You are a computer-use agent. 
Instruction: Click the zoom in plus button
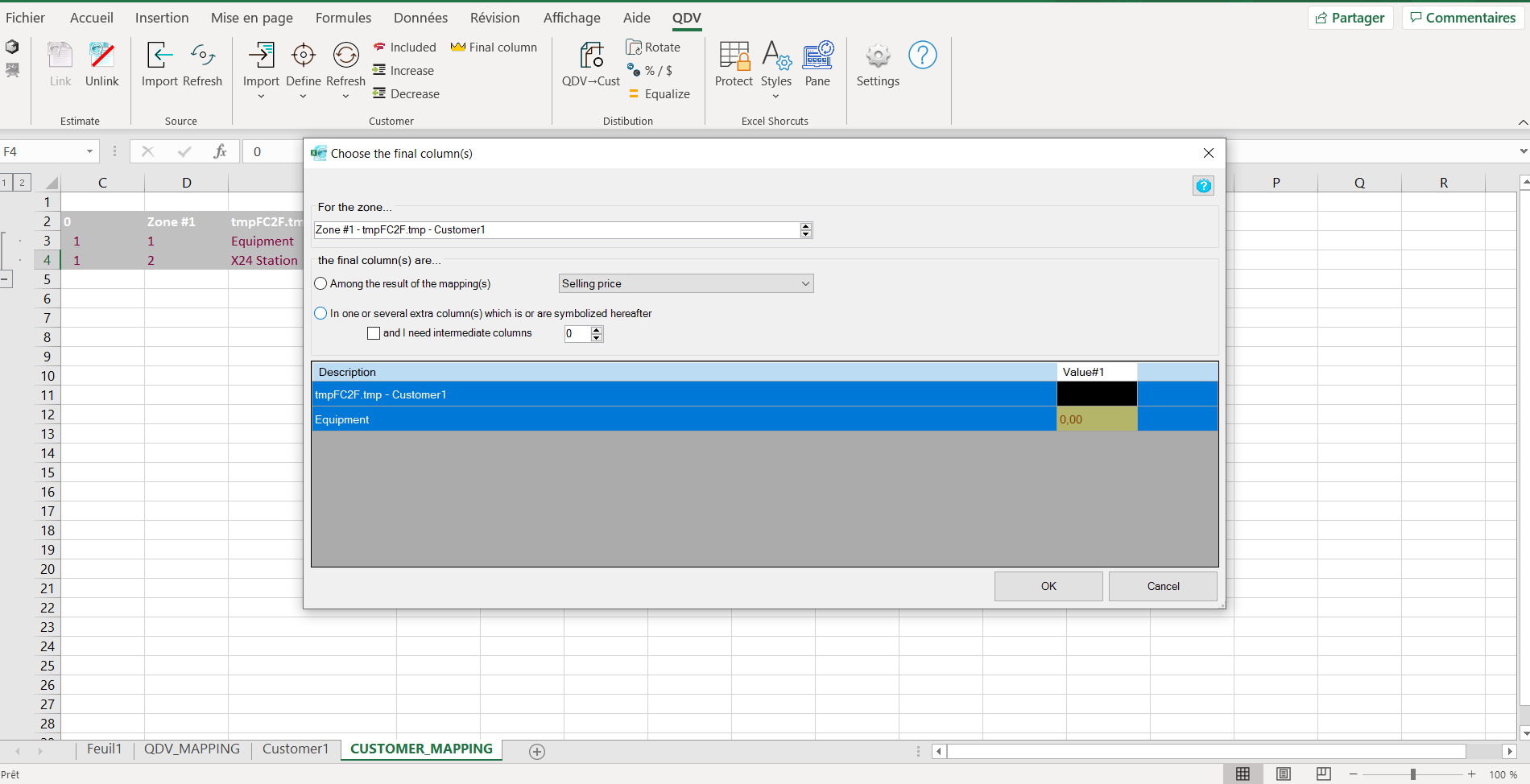1472,774
